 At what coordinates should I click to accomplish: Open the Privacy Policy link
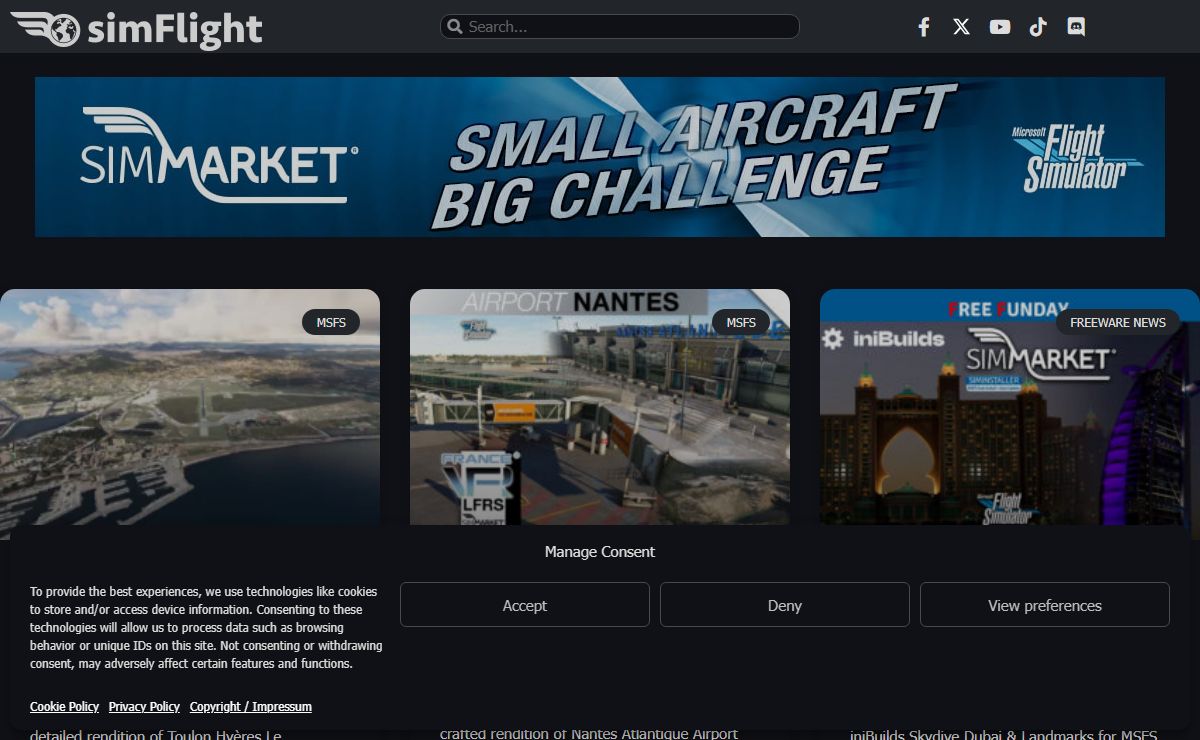144,706
